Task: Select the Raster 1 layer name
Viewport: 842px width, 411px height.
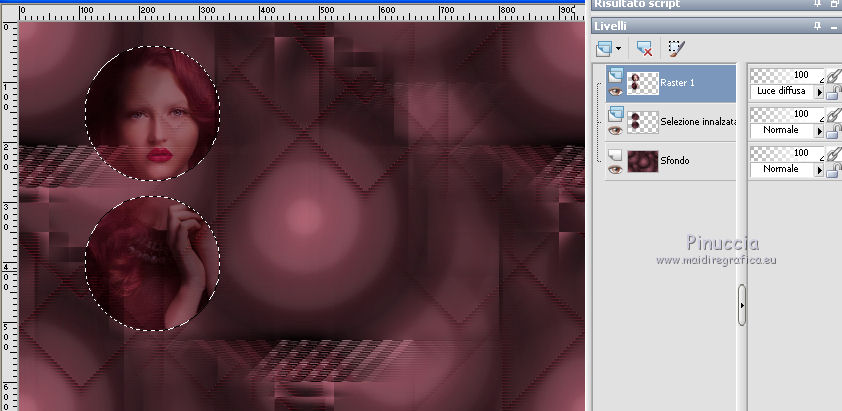Action: [677, 83]
